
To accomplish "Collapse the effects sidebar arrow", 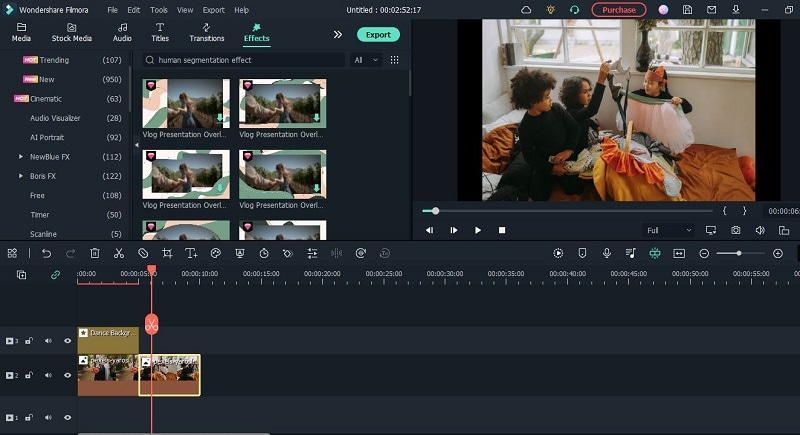I will 136,145.
